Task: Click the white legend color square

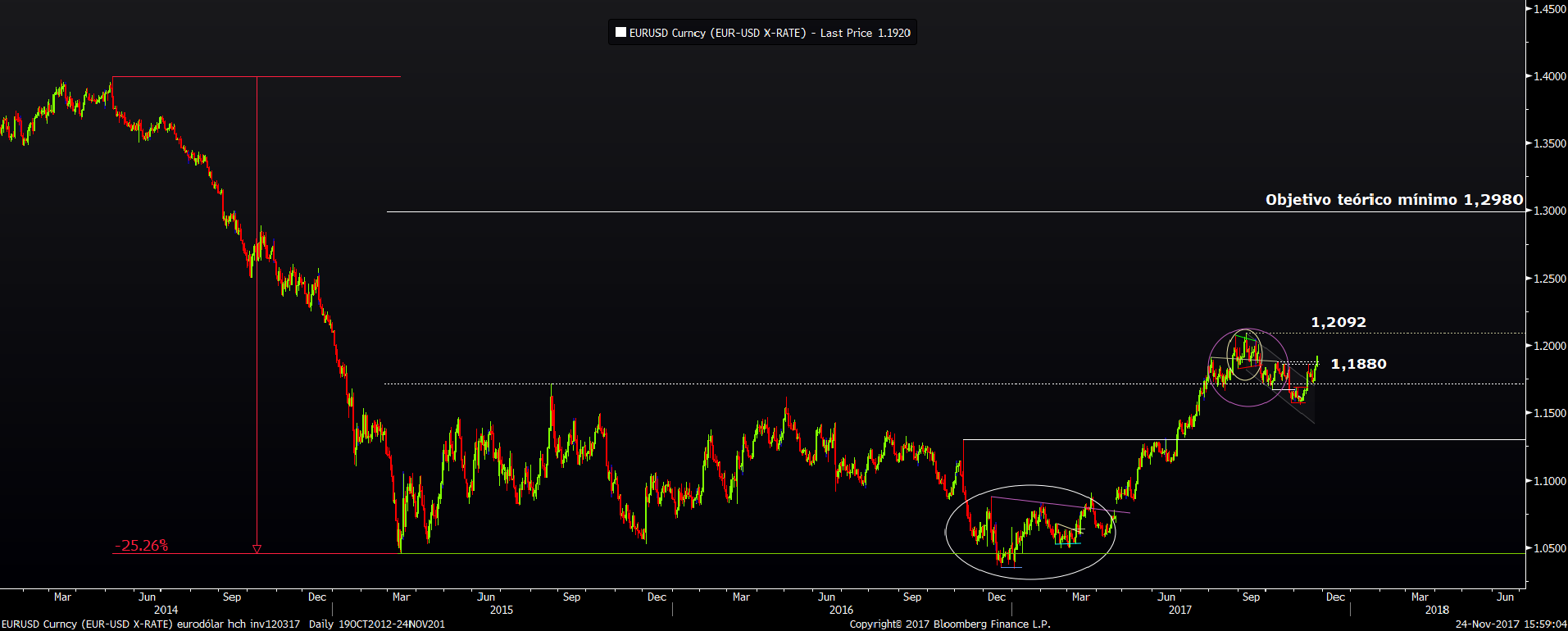Action: click(x=620, y=33)
